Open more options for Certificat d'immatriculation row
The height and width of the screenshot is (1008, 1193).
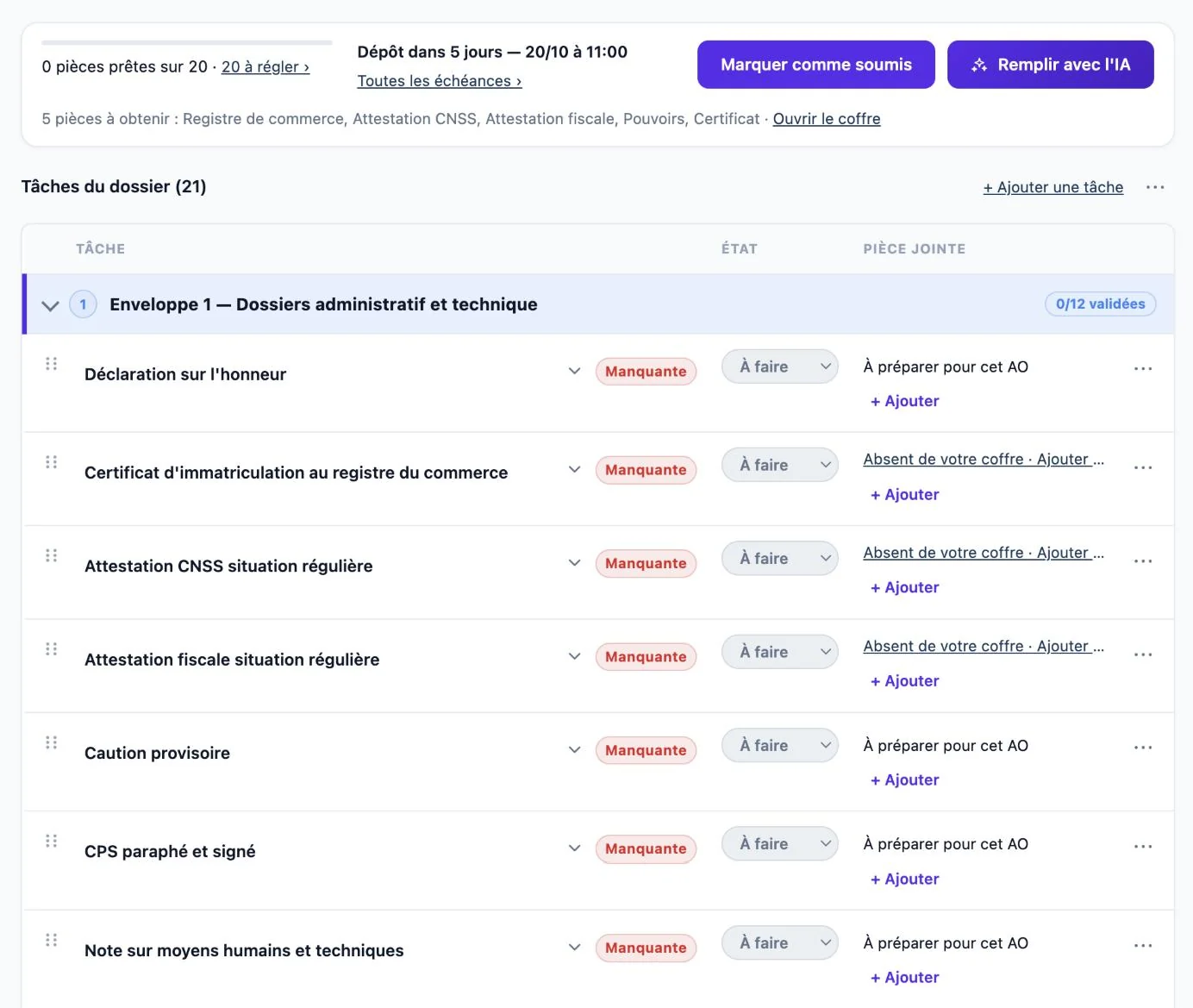pos(1143,467)
